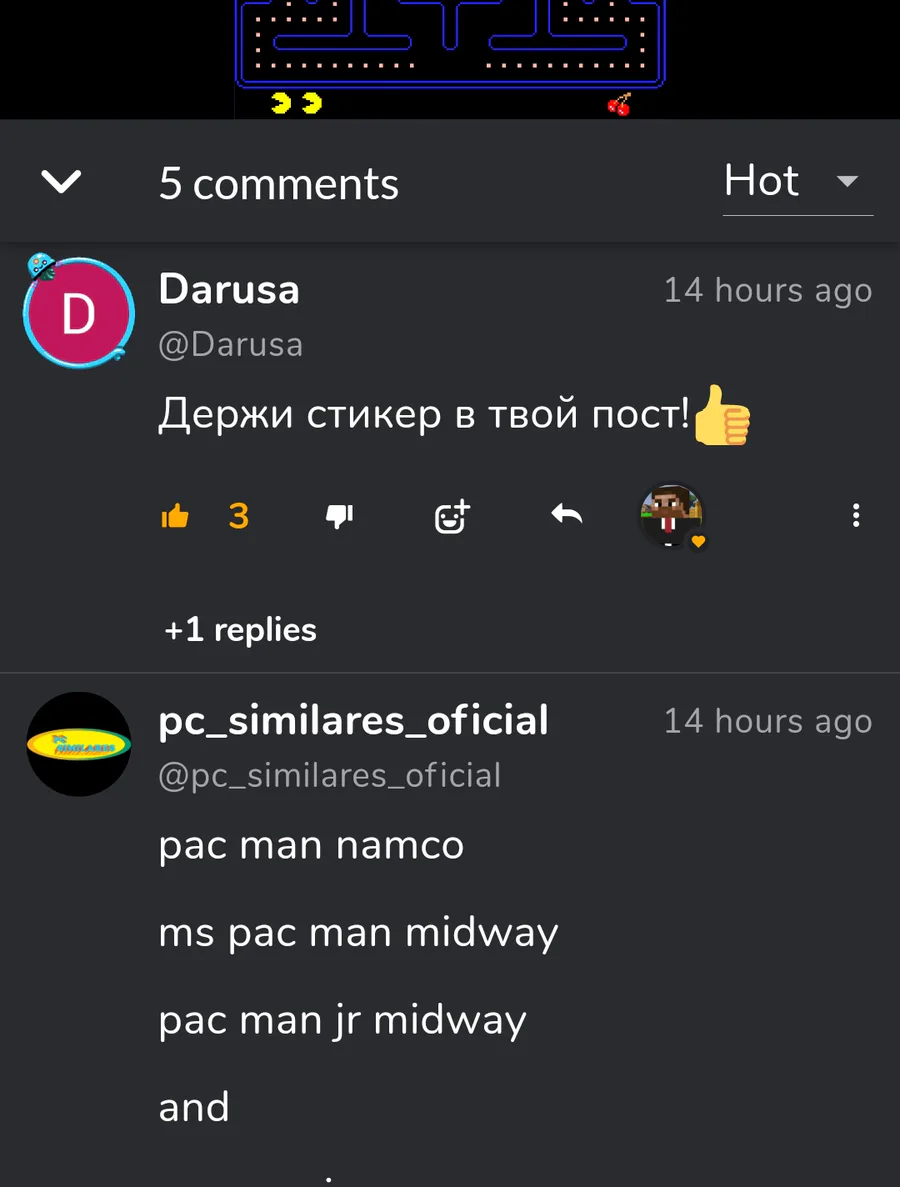The height and width of the screenshot is (1187, 900).
Task: Open pc_similares_oficial profile avatar
Action: (79, 744)
